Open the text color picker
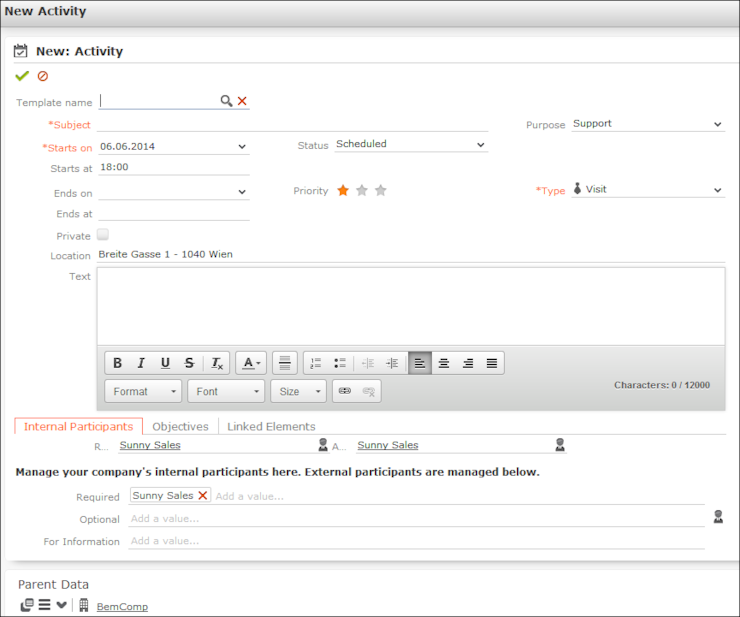The height and width of the screenshot is (617, 740). (x=251, y=363)
